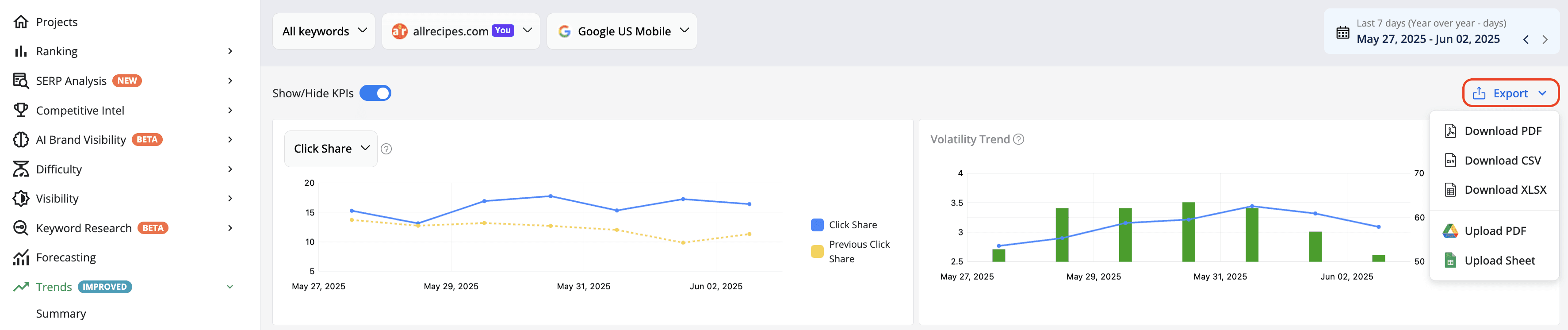Click the Competitive Intel trophy icon
Image resolution: width=1568 pixels, height=330 pixels.
[x=21, y=110]
